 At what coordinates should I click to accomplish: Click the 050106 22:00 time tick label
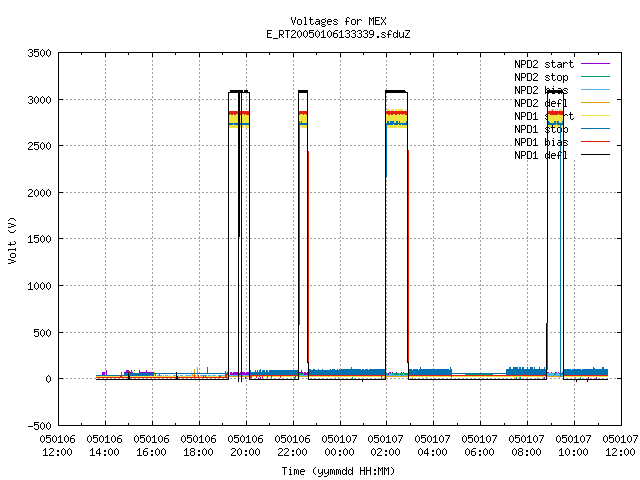(x=292, y=446)
